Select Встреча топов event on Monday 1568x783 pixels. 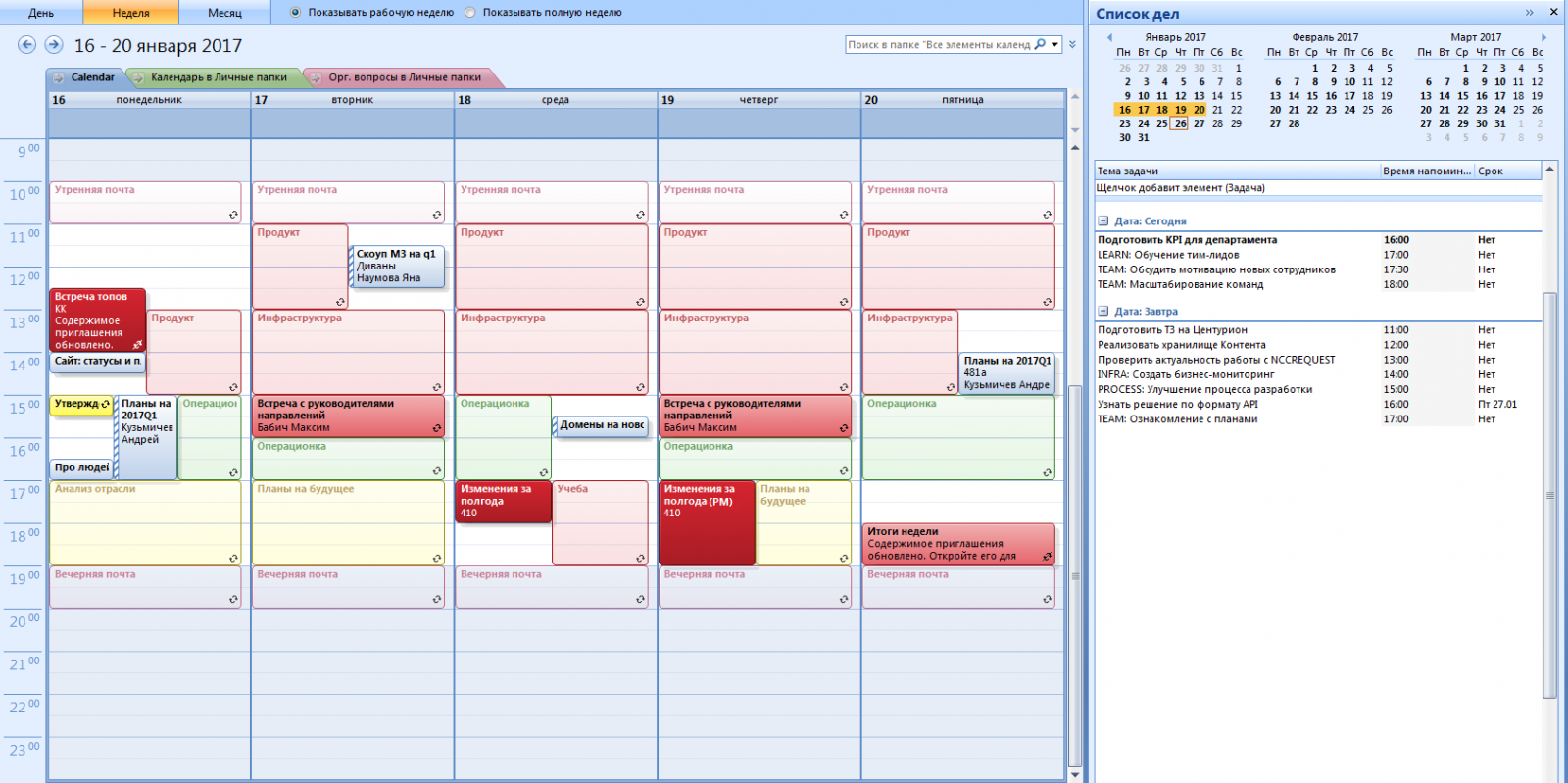(97, 320)
